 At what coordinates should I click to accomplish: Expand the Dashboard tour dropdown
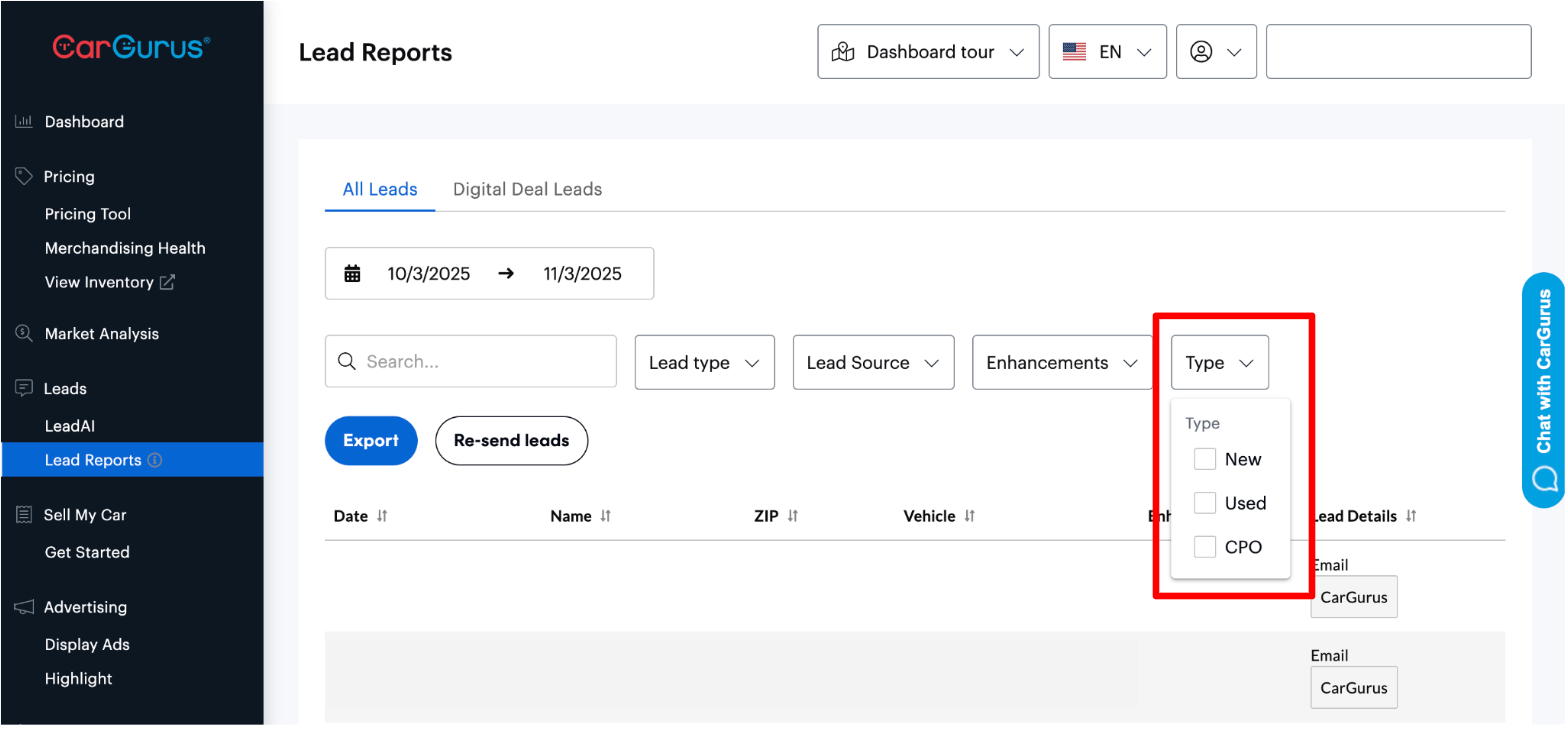pos(929,52)
